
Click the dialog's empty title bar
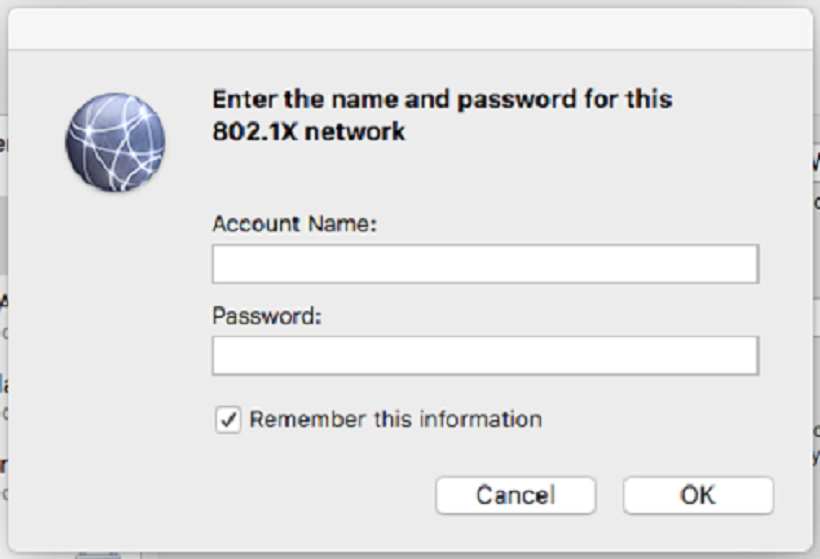point(410,29)
